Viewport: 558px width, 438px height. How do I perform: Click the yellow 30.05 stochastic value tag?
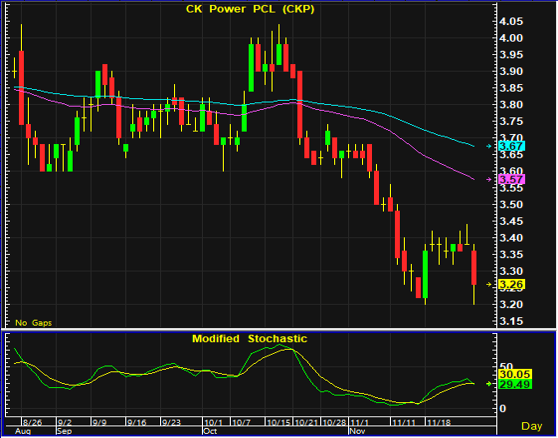coord(515,374)
